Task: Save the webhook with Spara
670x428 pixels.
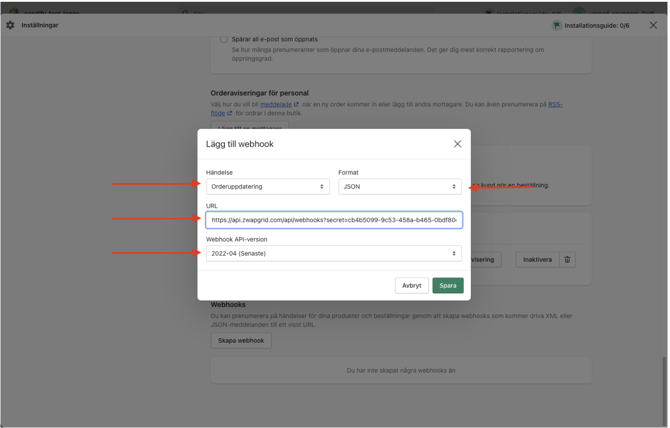Action: pos(447,286)
